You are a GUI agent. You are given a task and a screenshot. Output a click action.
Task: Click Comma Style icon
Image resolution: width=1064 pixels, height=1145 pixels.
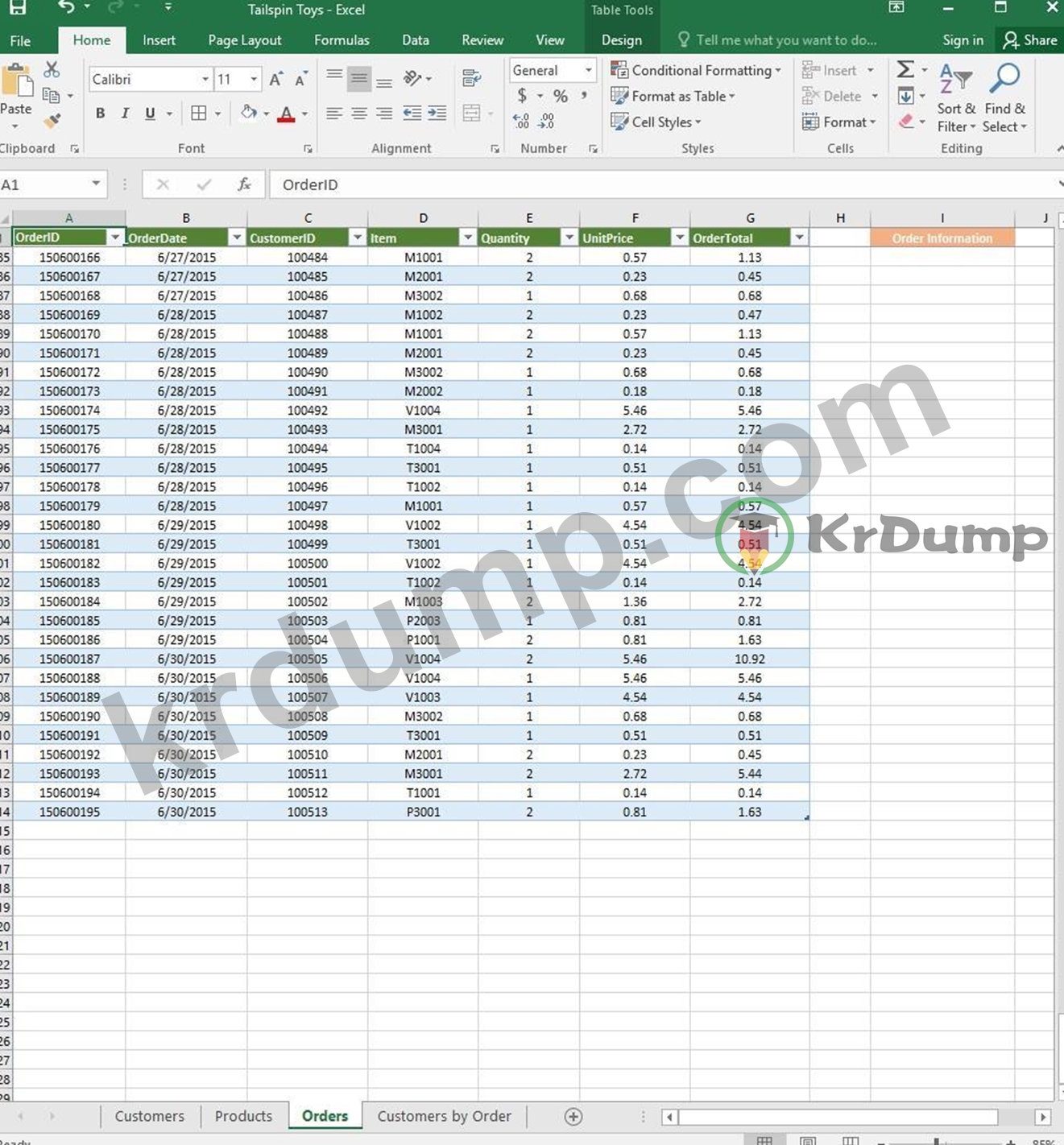pos(584,96)
